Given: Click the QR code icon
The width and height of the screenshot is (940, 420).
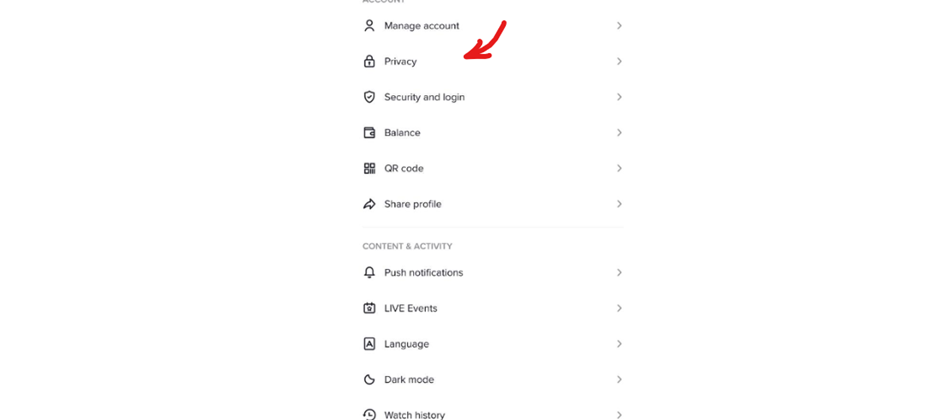Looking at the screenshot, I should point(369,169).
